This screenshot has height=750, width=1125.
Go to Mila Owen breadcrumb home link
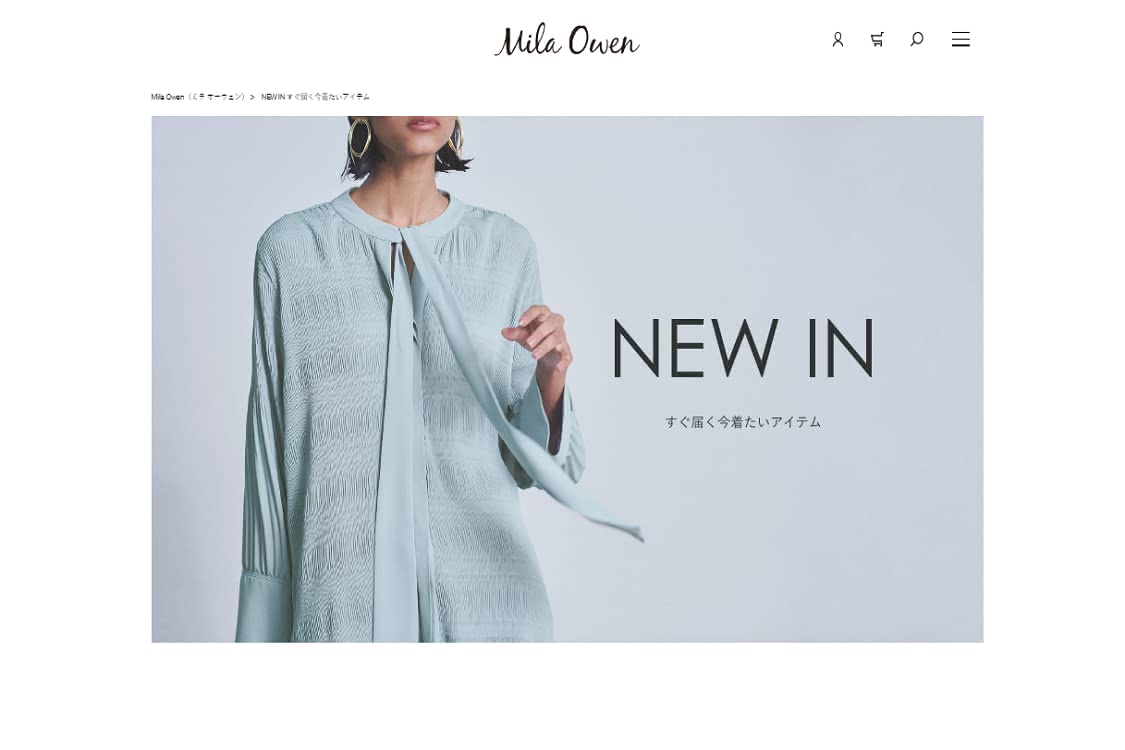[198, 97]
